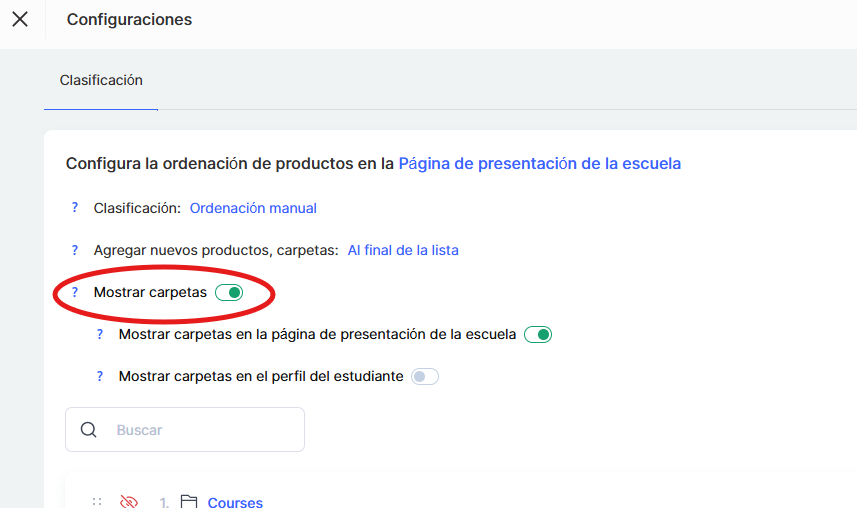Click the drag handle on the Courses row
This screenshot has width=857, height=508.
(x=97, y=502)
